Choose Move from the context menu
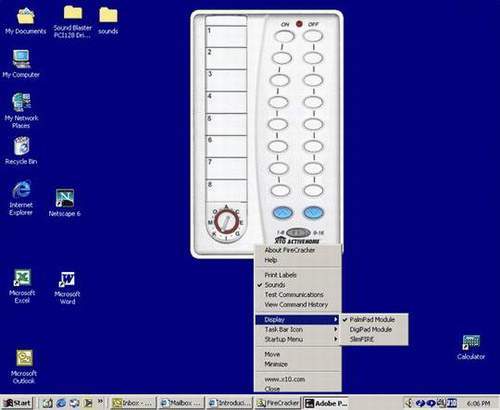 tap(272, 354)
